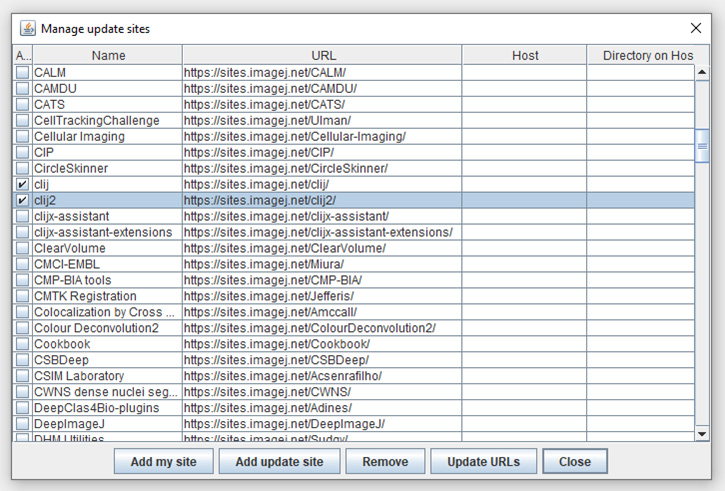Select the 'CSIM Laboratory' row name
725x491 pixels.
[107, 376]
